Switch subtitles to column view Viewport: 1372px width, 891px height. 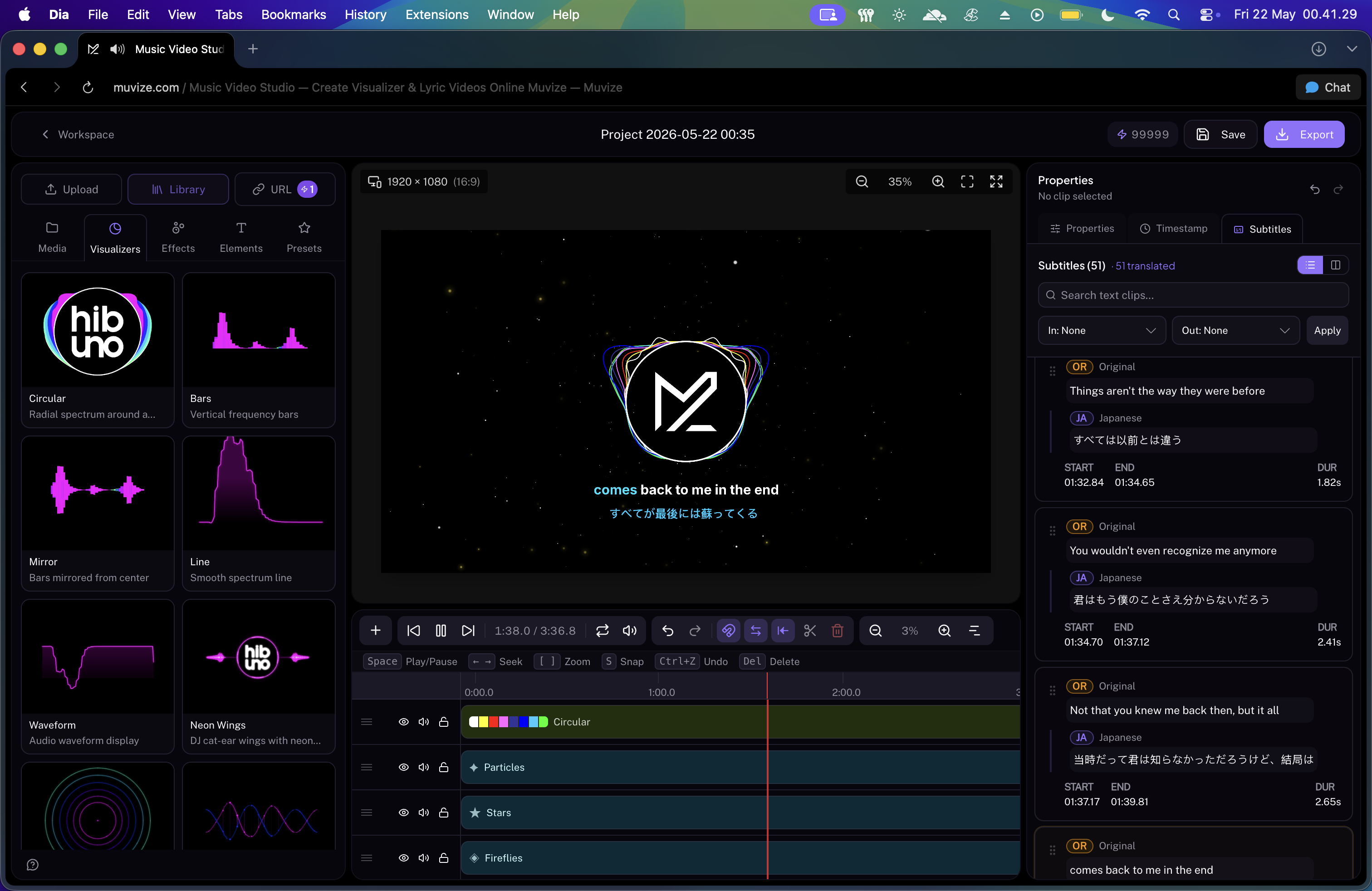[1336, 265]
